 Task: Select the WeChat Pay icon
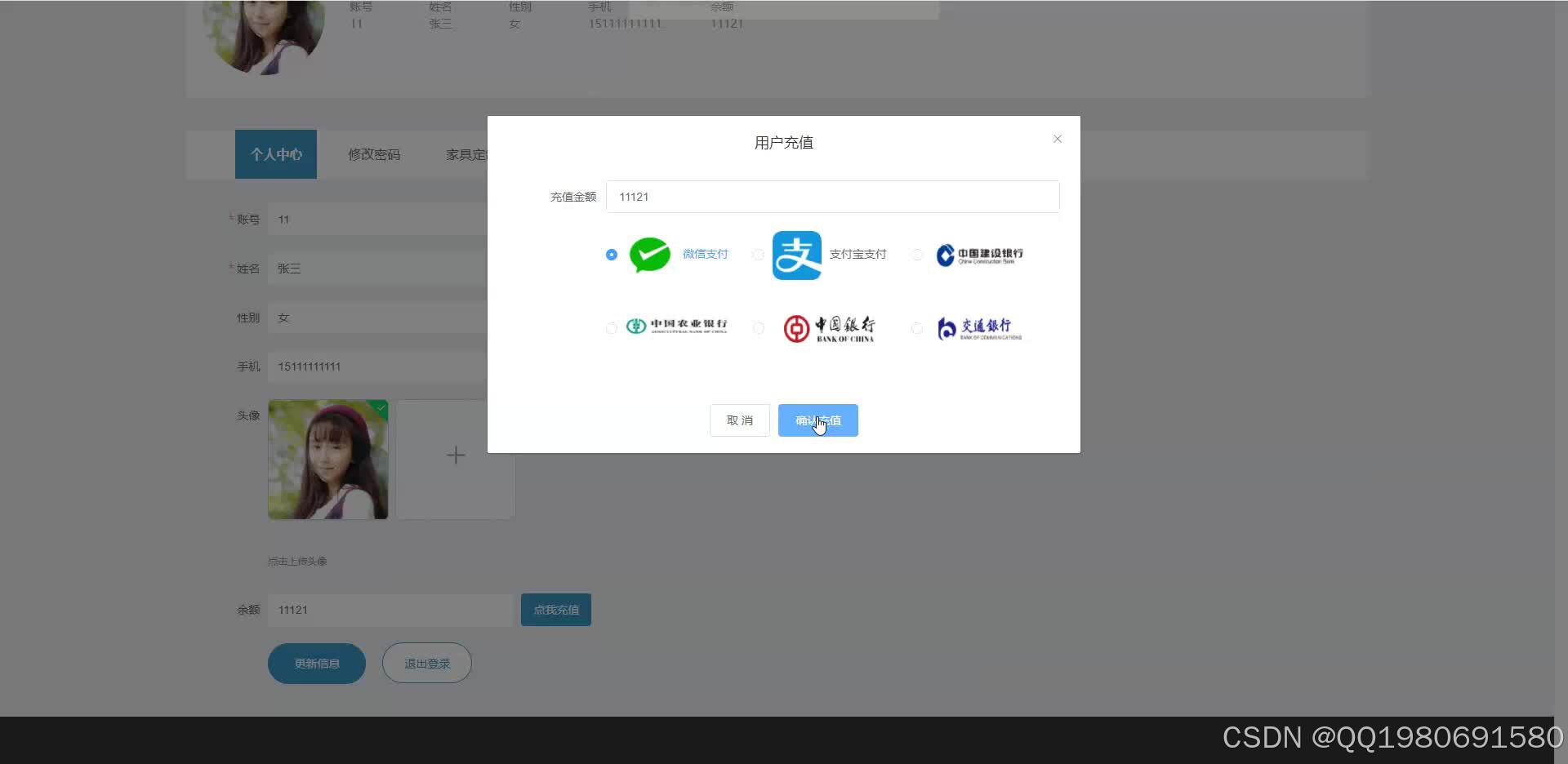pyautogui.click(x=649, y=255)
